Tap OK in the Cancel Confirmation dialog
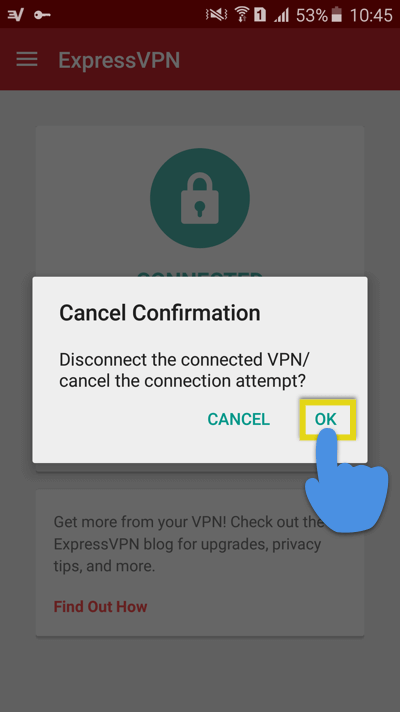 coord(326,419)
